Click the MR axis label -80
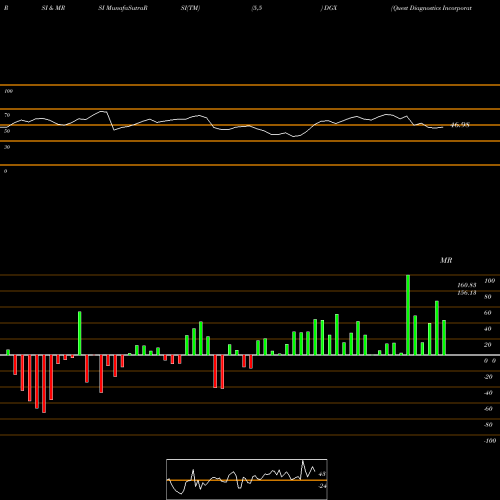Screen dimensions: 500x500 [488, 425]
